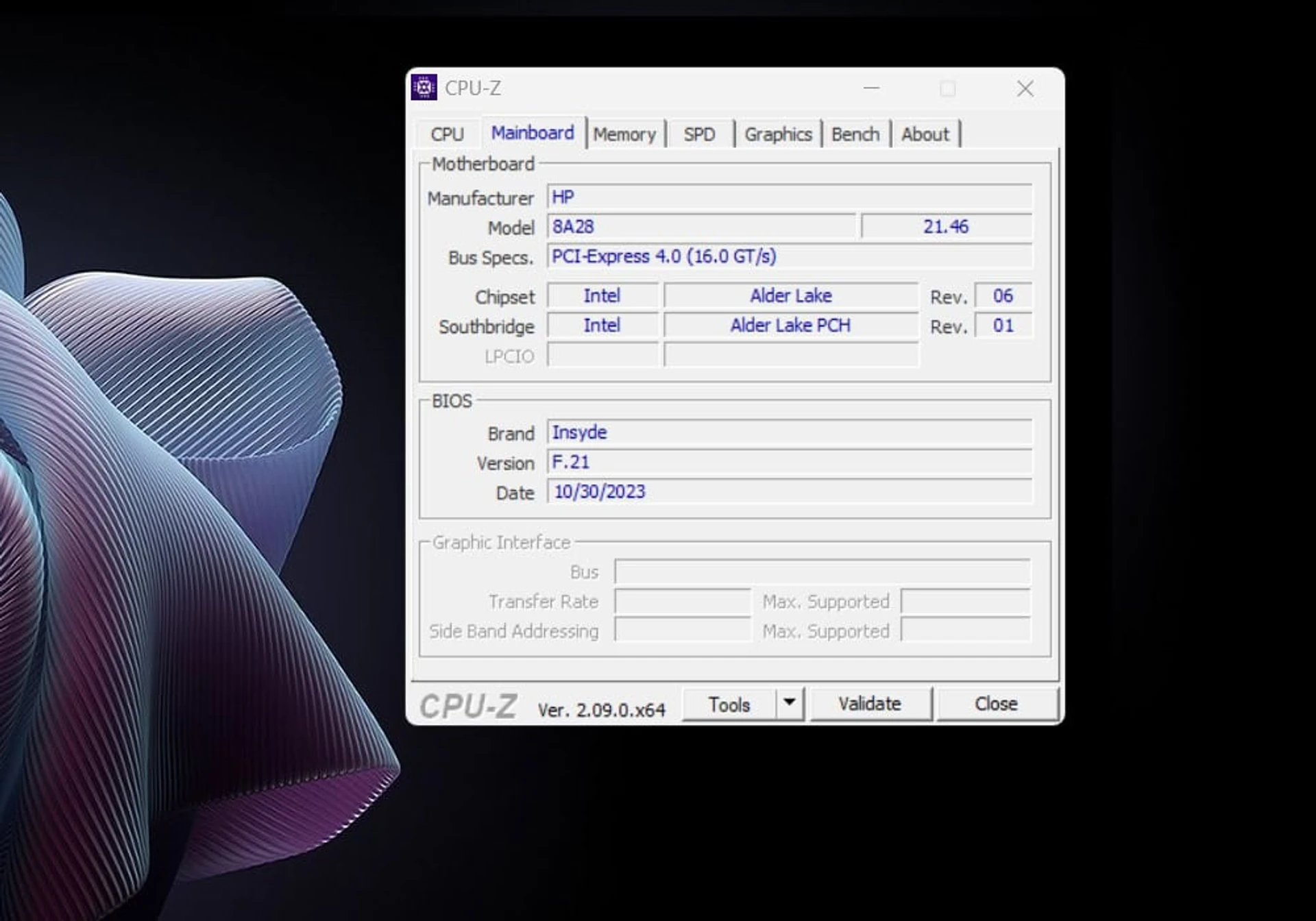Click the model revision value 21.46

click(x=946, y=226)
